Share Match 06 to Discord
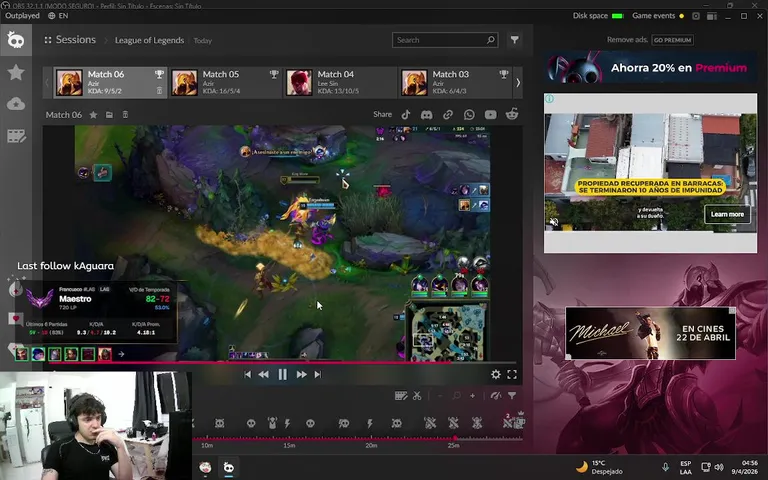The height and width of the screenshot is (480, 768). [427, 115]
